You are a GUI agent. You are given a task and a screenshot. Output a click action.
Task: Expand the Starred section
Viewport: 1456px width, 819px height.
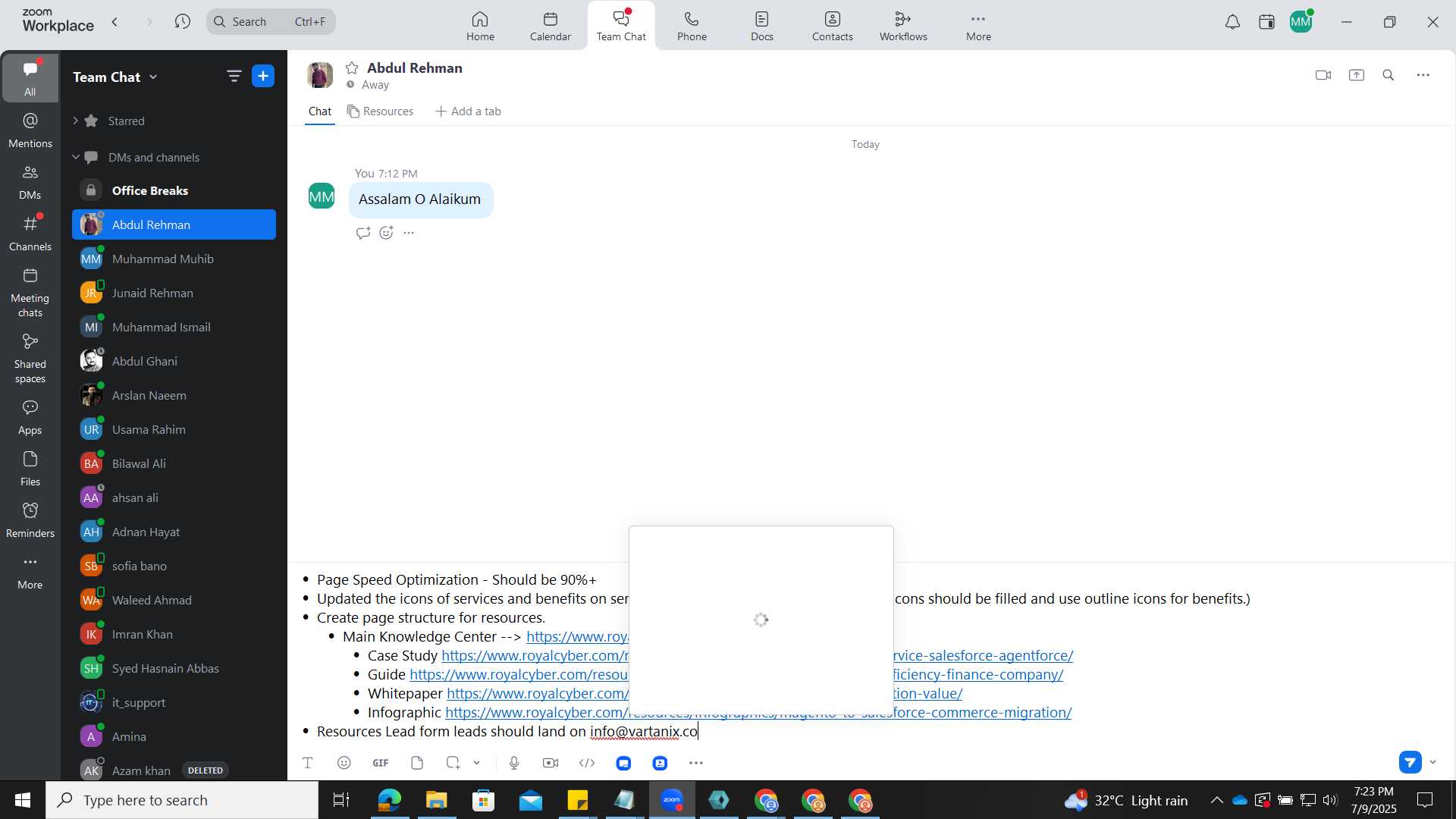75,121
